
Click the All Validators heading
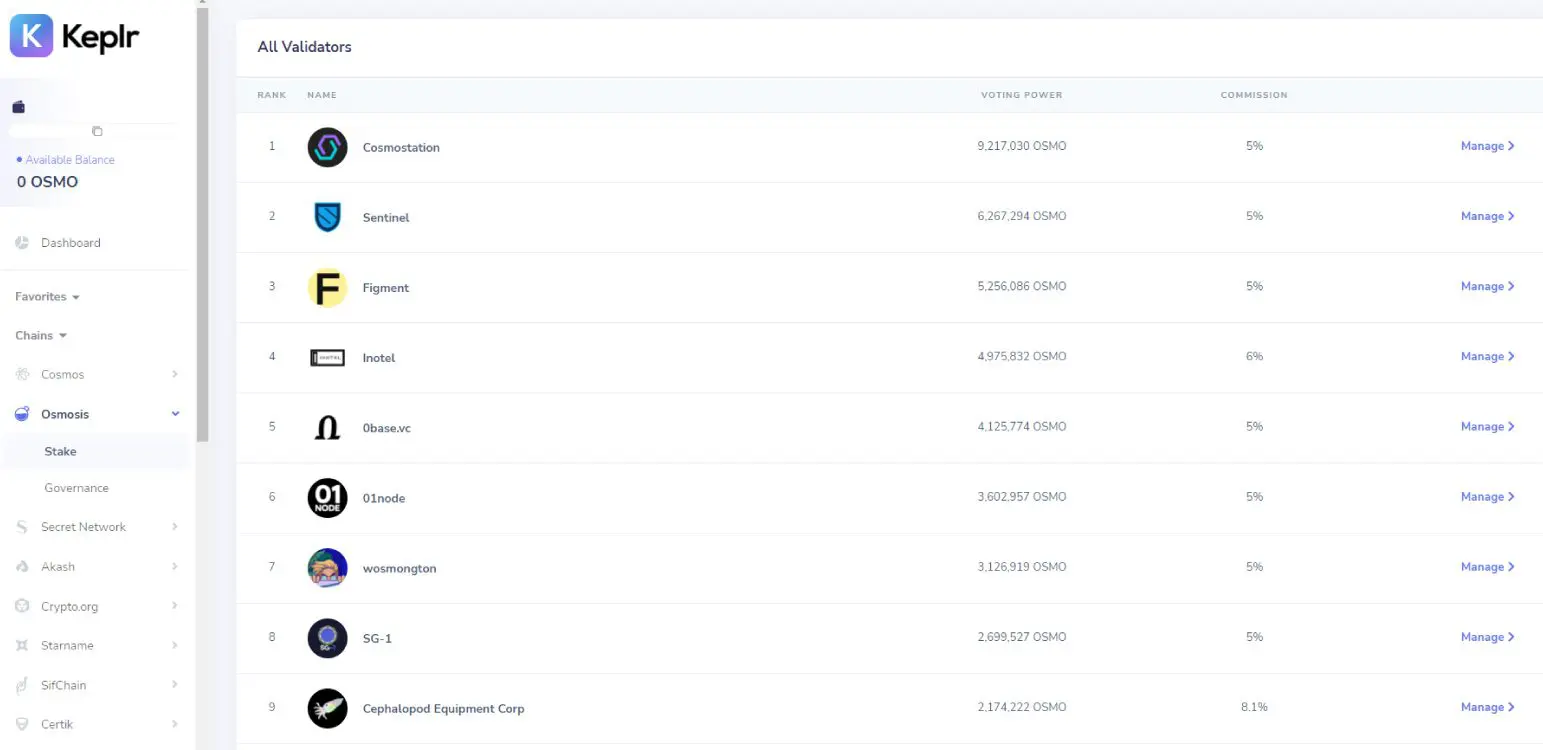click(x=304, y=47)
